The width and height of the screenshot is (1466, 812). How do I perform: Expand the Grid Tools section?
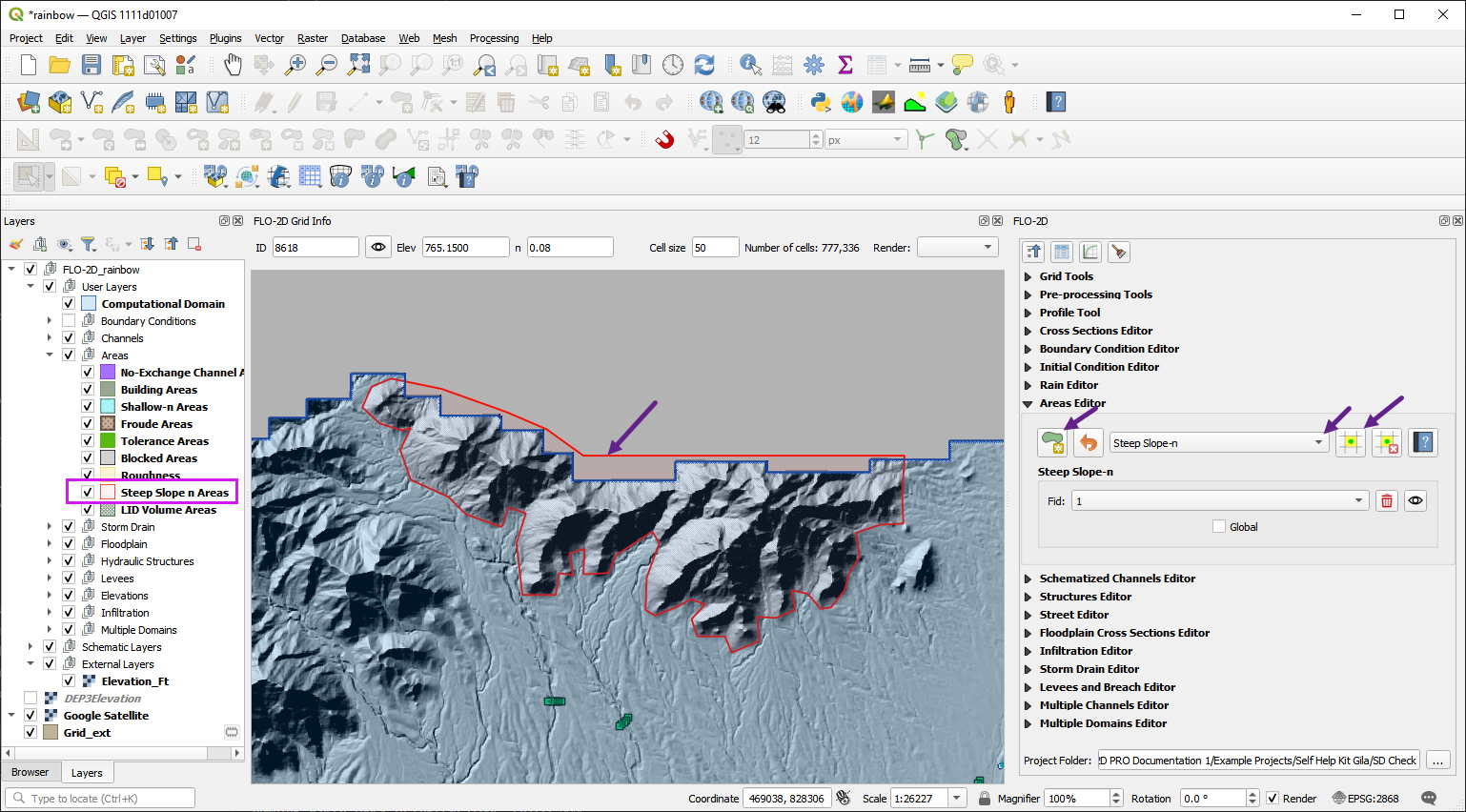coord(1028,276)
